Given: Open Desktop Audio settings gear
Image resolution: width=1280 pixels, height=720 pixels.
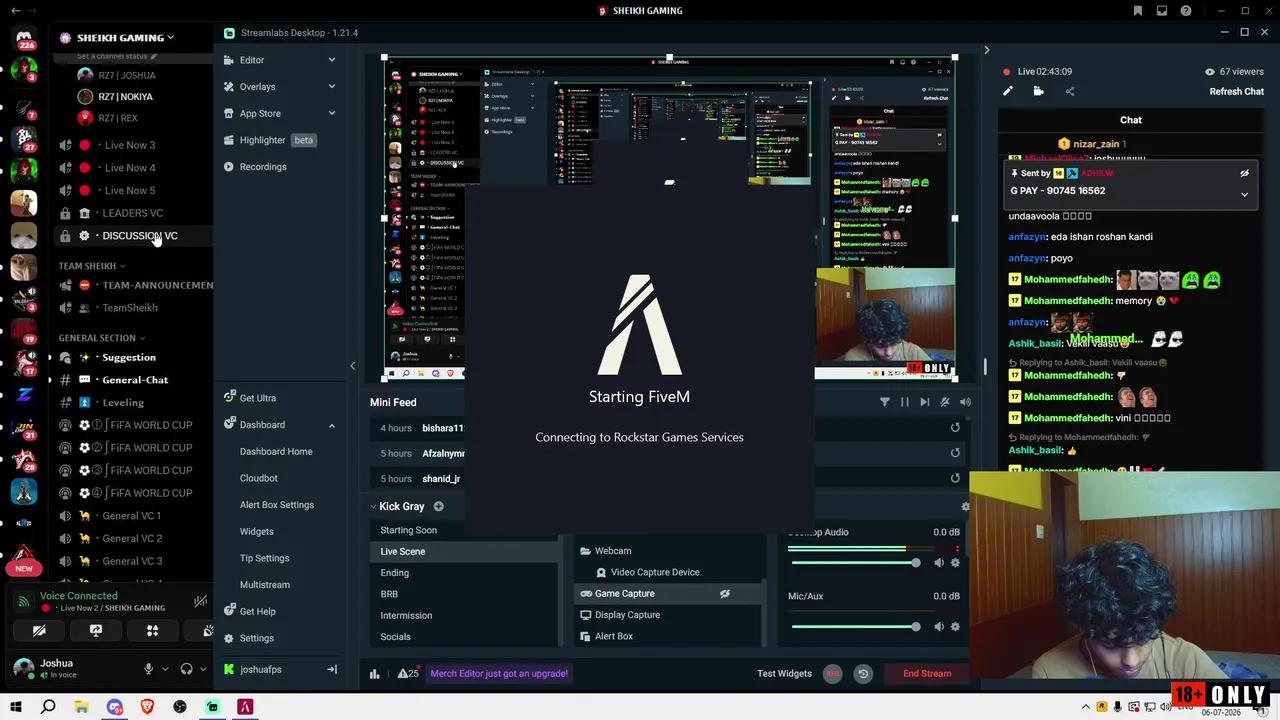Looking at the screenshot, I should tap(955, 563).
